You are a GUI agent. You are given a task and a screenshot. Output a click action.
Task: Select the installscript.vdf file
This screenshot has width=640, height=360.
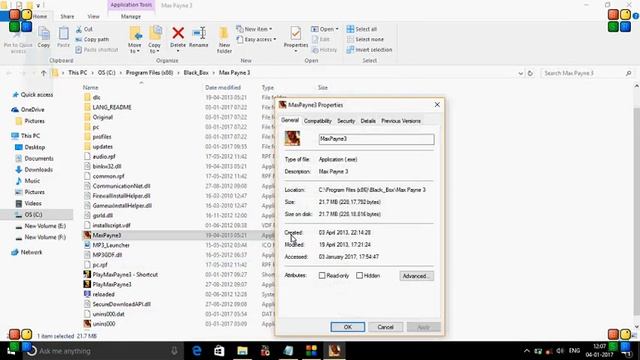tap(111, 225)
